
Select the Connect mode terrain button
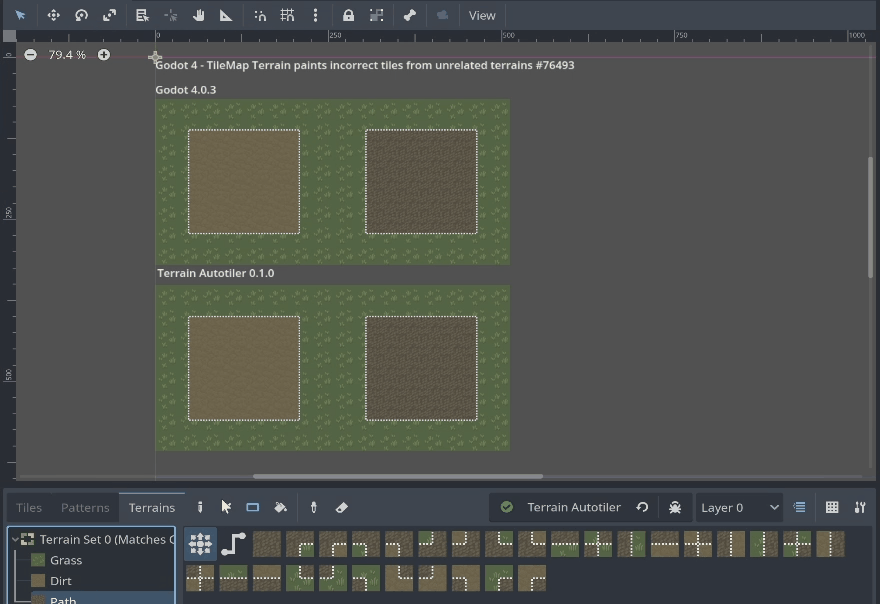coord(200,544)
